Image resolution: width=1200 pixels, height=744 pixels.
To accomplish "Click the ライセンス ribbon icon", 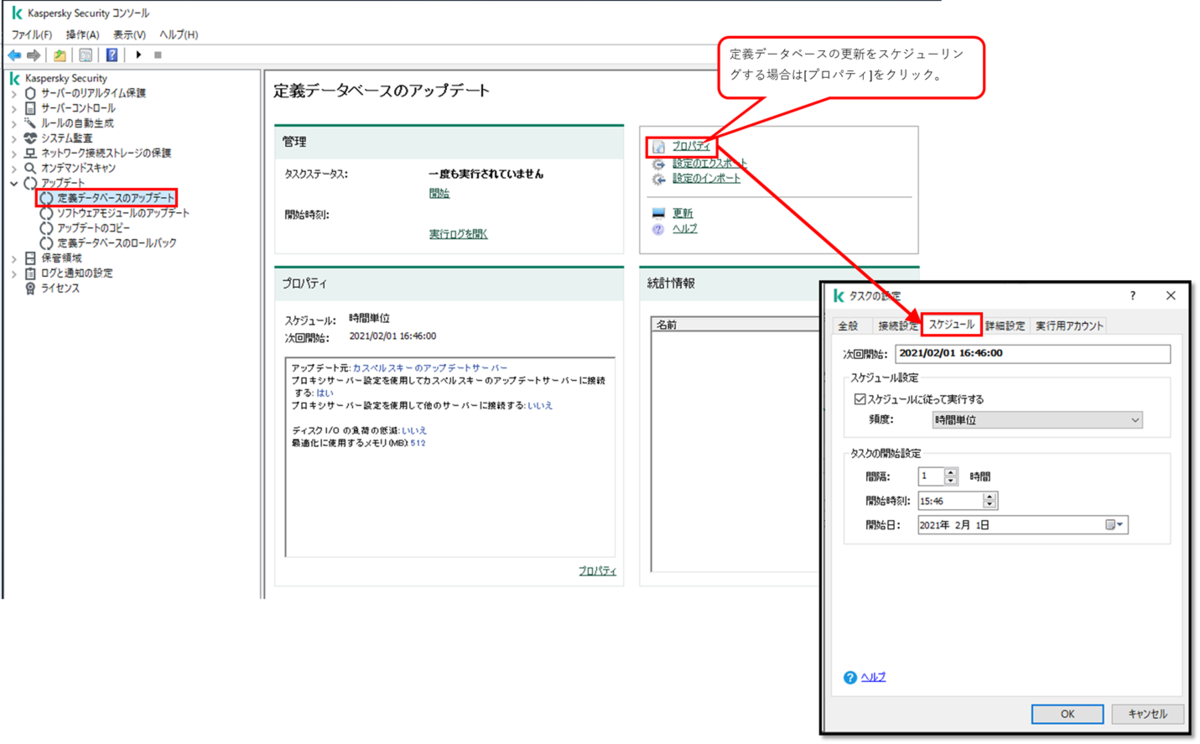I will pyautogui.click(x=30, y=288).
